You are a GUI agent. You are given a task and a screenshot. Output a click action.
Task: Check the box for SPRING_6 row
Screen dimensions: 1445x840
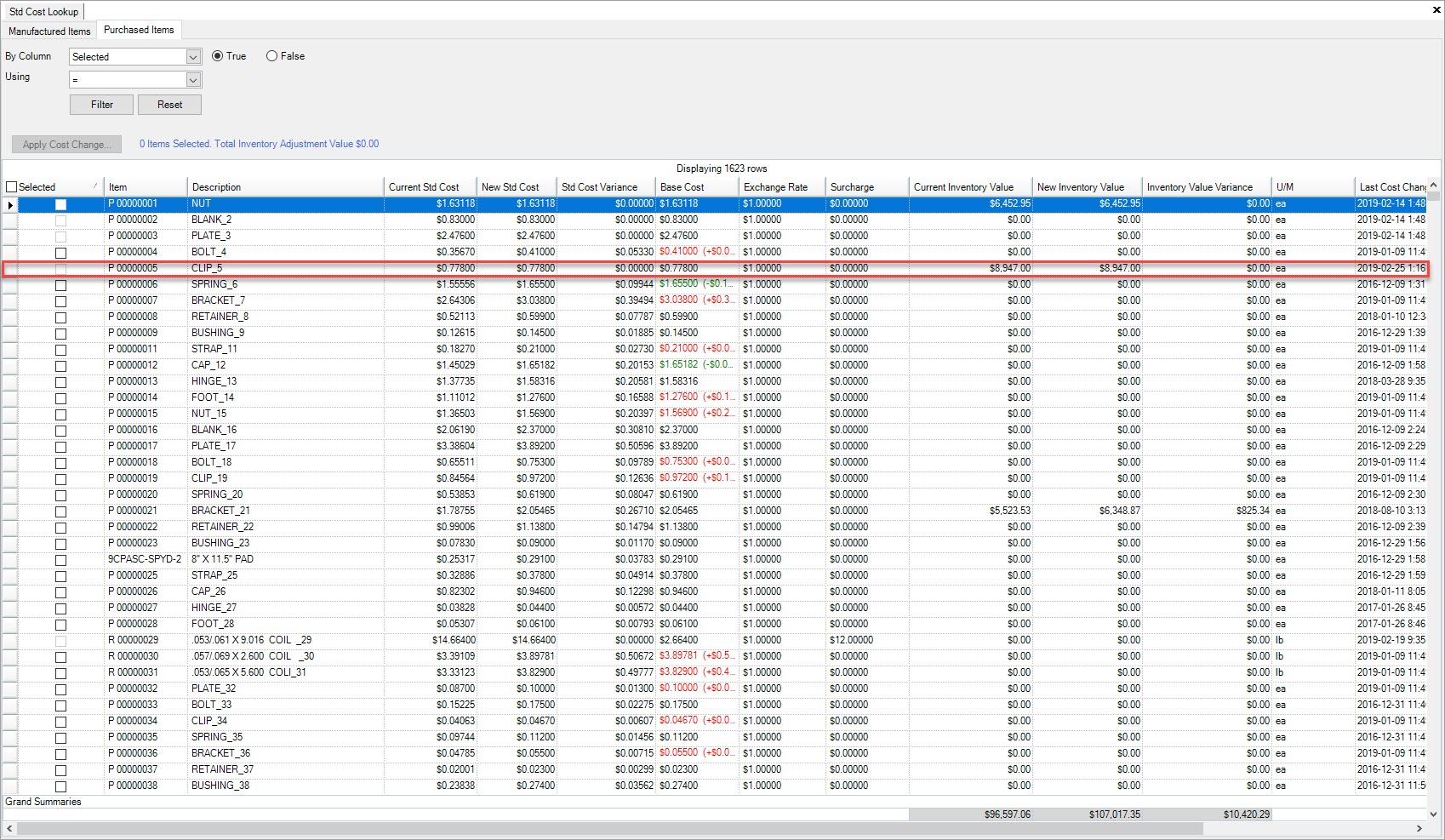60,285
